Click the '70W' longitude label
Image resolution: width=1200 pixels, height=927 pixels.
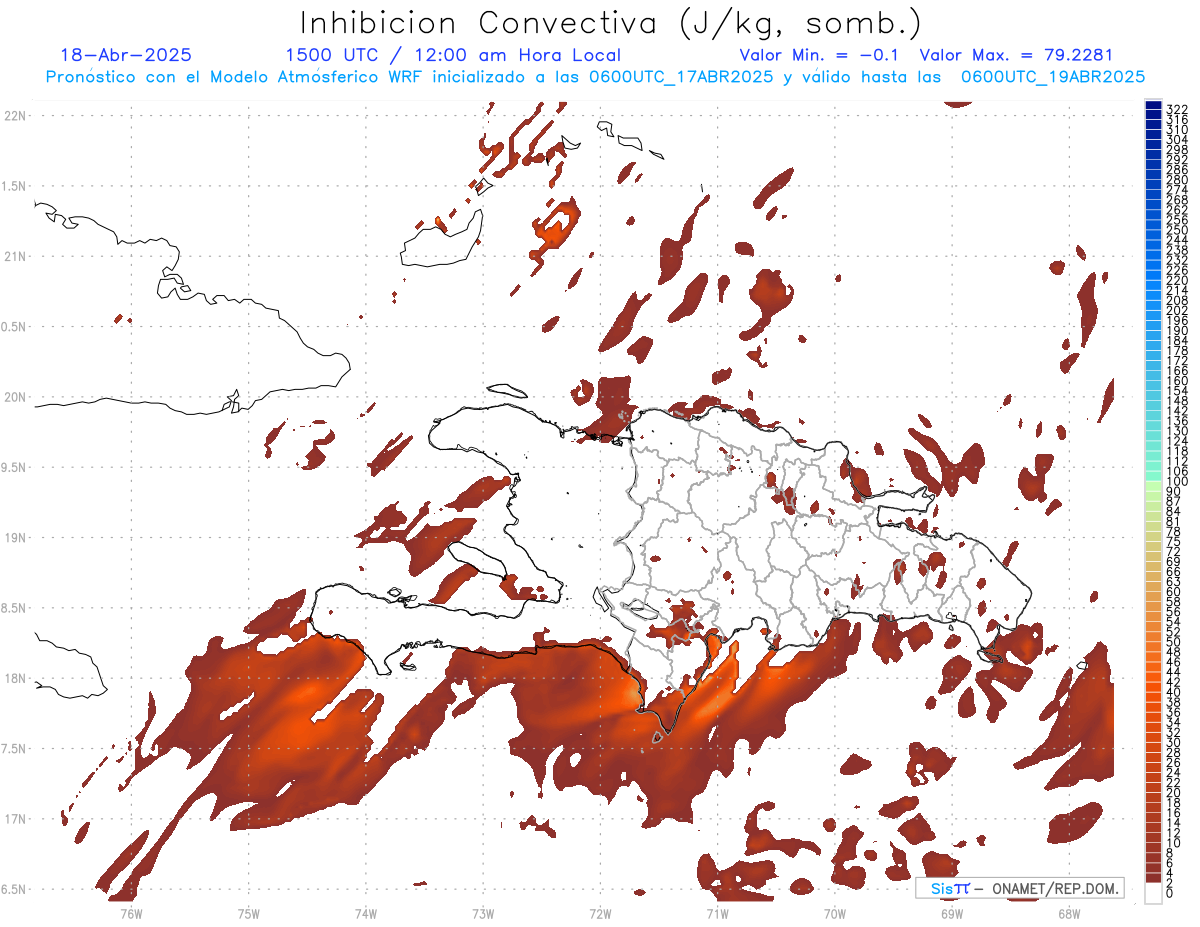(x=835, y=913)
